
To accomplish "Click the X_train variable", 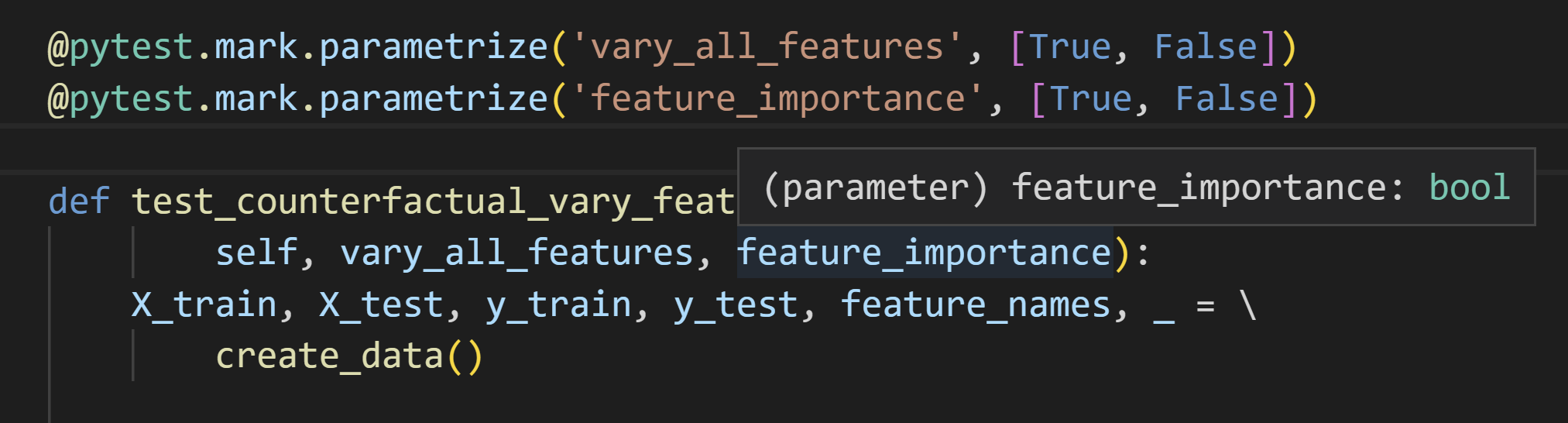I will pyautogui.click(x=204, y=304).
